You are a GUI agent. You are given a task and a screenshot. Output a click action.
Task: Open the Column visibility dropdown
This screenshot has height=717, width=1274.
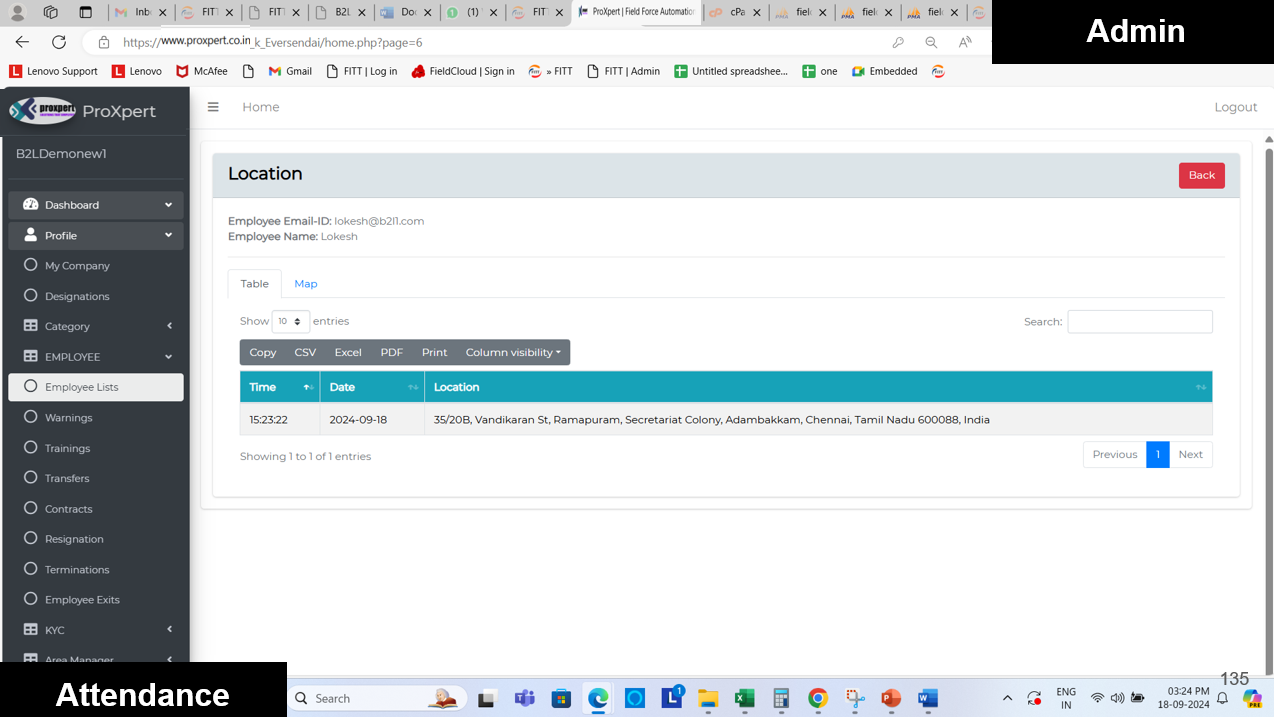(x=513, y=352)
